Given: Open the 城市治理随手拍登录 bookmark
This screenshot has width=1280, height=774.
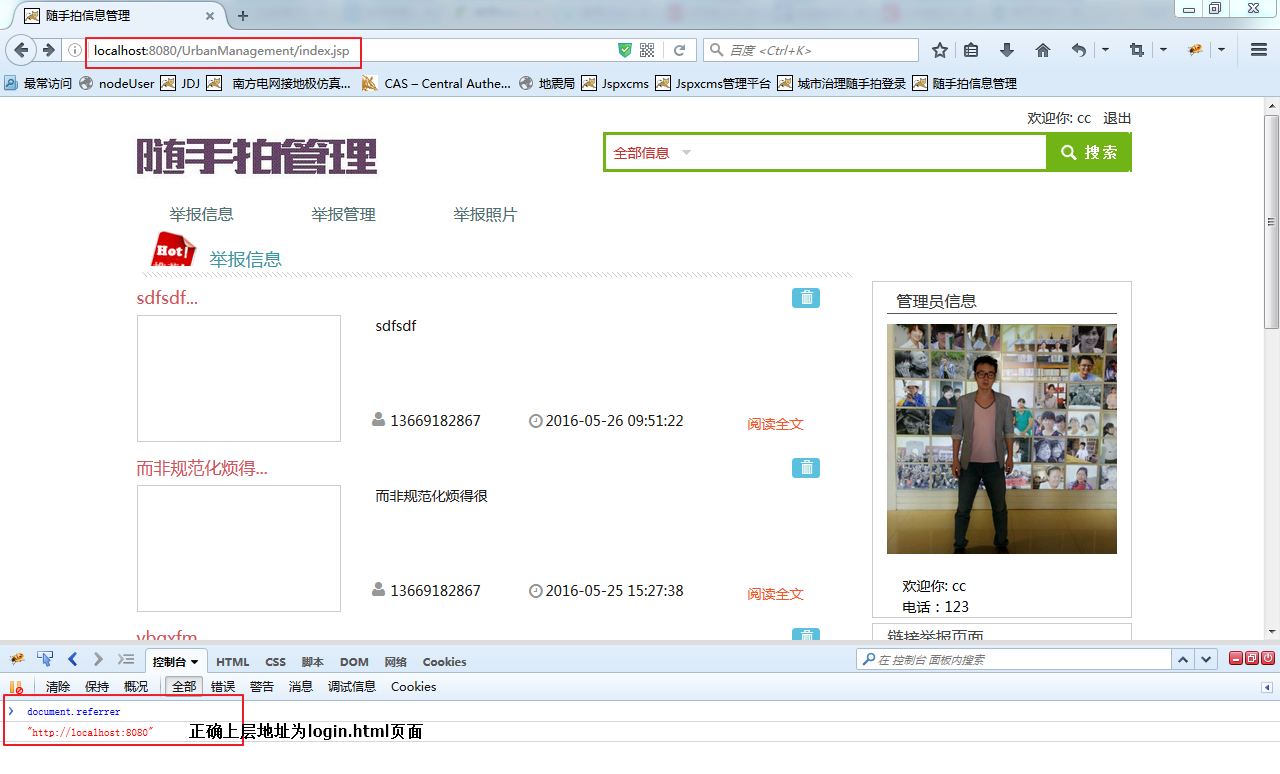Looking at the screenshot, I should pos(841,84).
